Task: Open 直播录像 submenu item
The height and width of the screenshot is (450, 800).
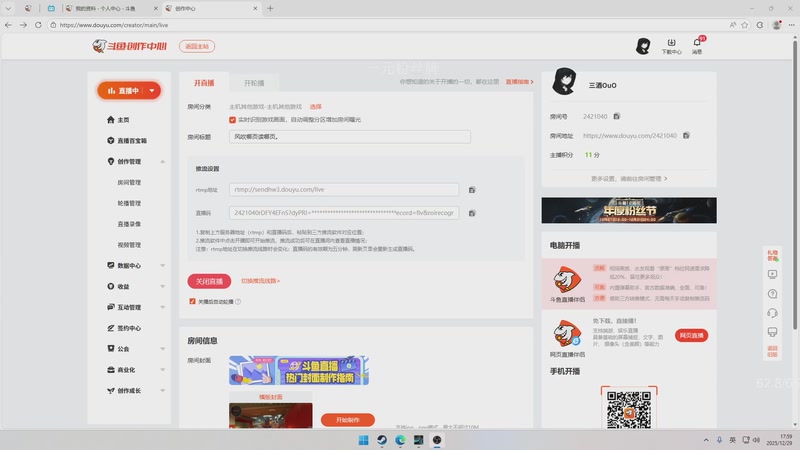Action: point(129,224)
